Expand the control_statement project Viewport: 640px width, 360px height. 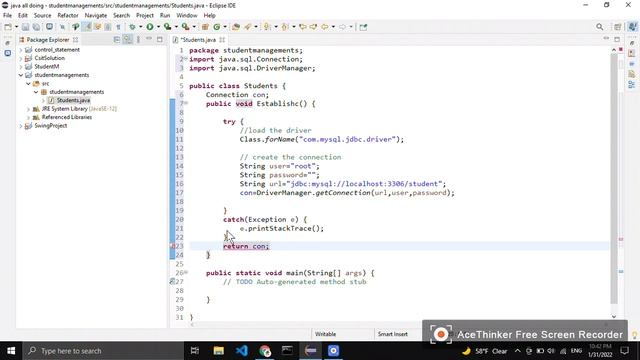tap(21, 50)
